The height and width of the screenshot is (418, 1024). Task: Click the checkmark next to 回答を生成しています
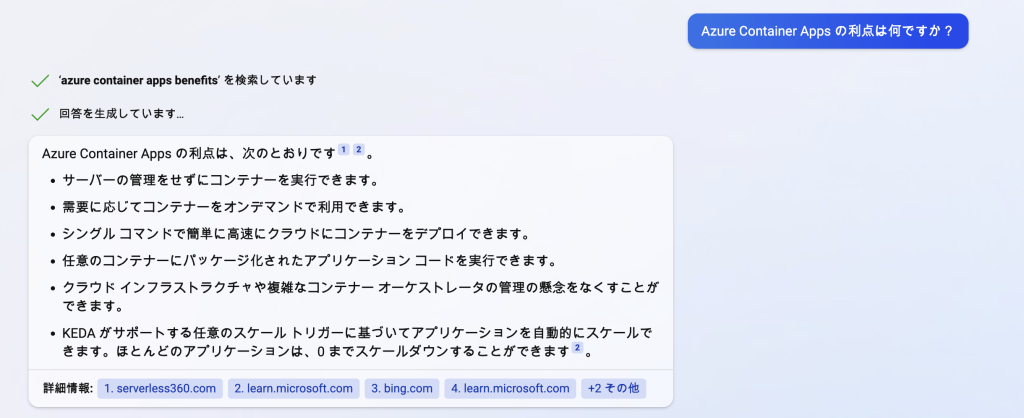40,114
